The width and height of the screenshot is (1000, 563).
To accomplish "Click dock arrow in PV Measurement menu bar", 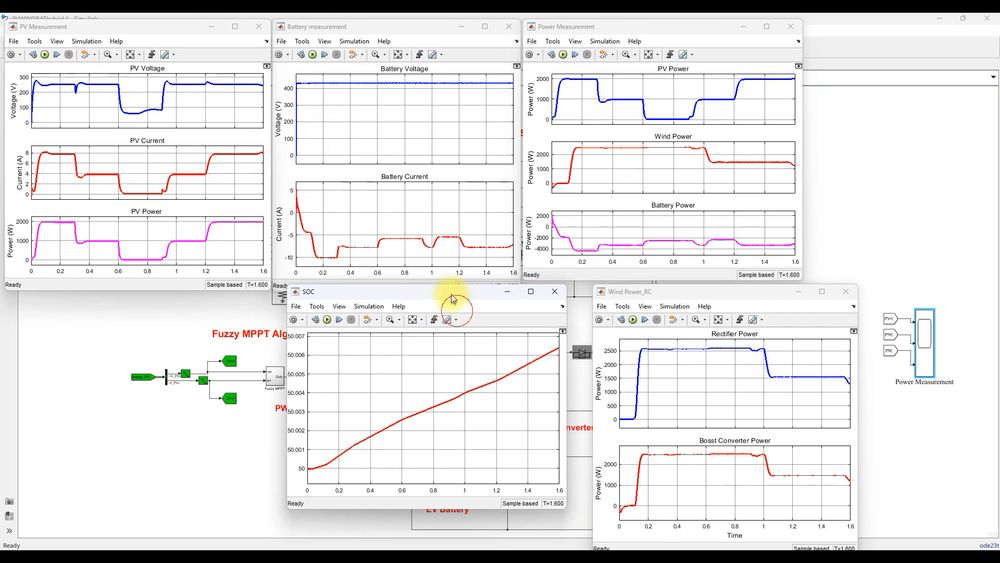I will tap(266, 41).
